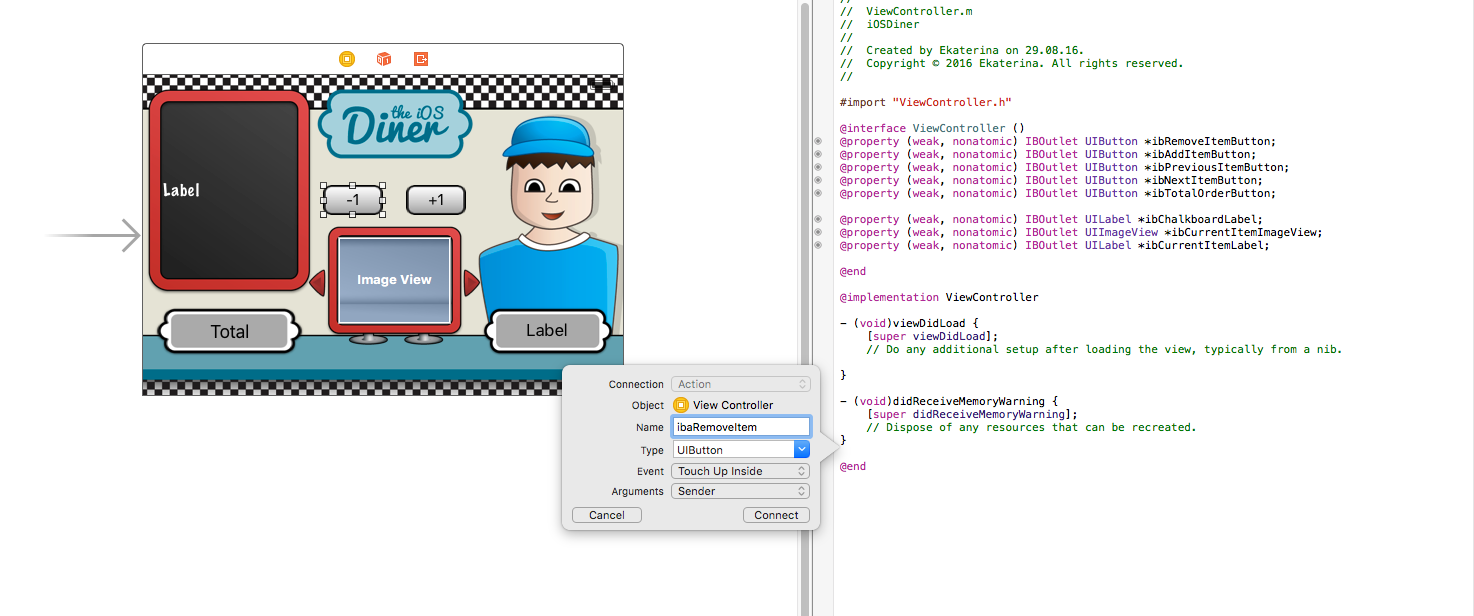Click the 'View Controller' object text in popover

click(733, 405)
